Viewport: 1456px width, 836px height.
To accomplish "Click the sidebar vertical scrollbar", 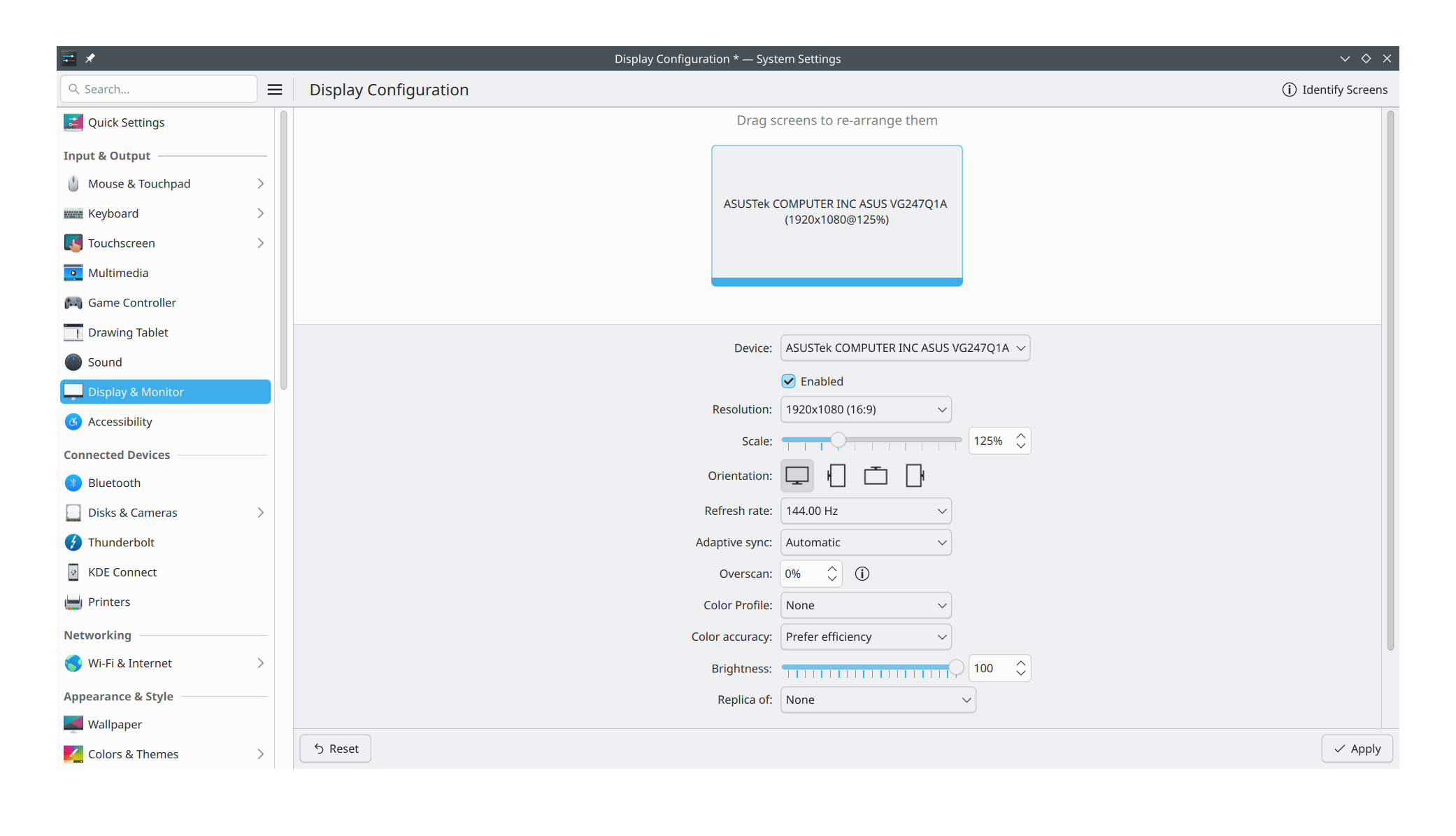I will pyautogui.click(x=283, y=250).
